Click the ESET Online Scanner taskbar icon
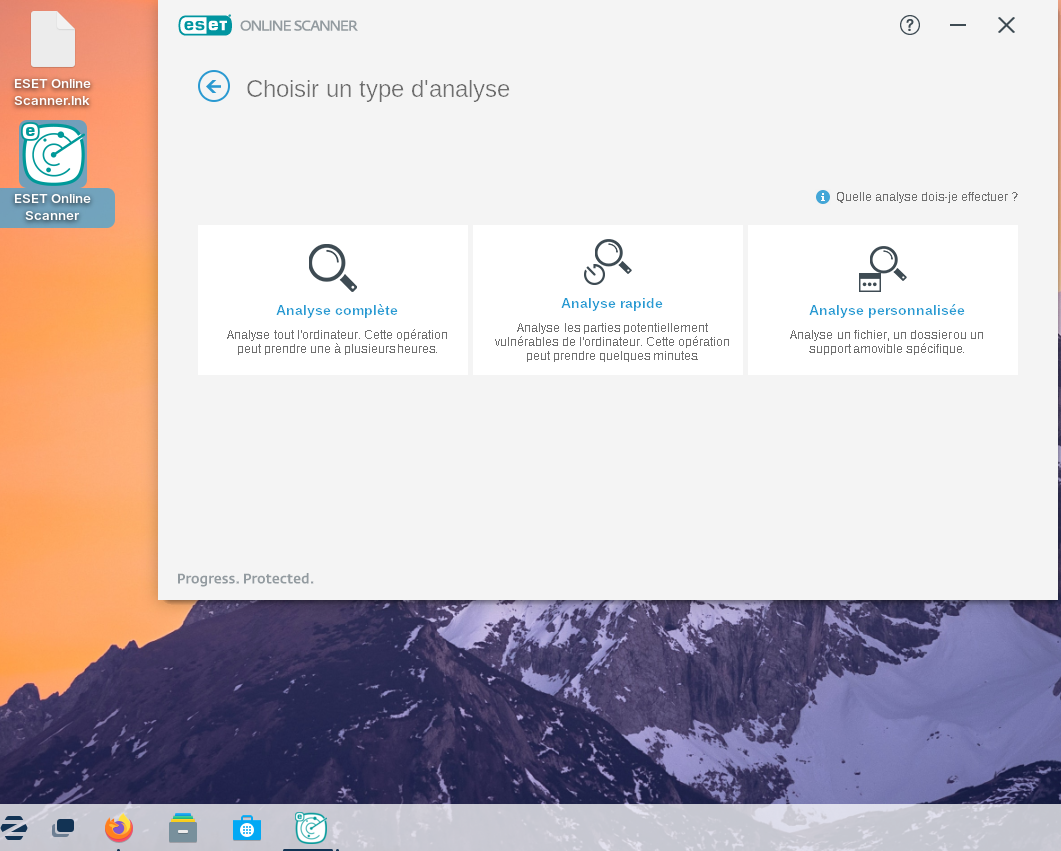The image size is (1061, 851). 311,828
